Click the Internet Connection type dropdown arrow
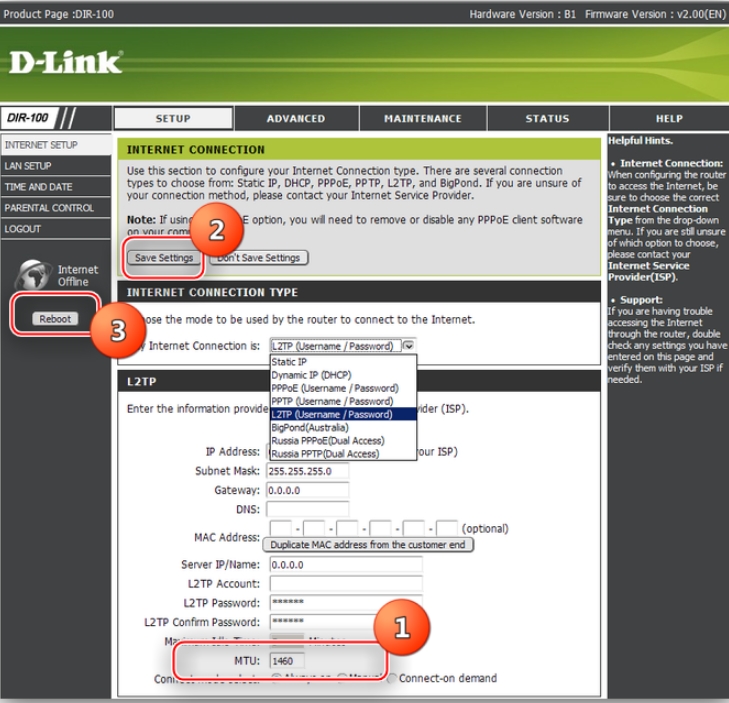 coord(409,346)
